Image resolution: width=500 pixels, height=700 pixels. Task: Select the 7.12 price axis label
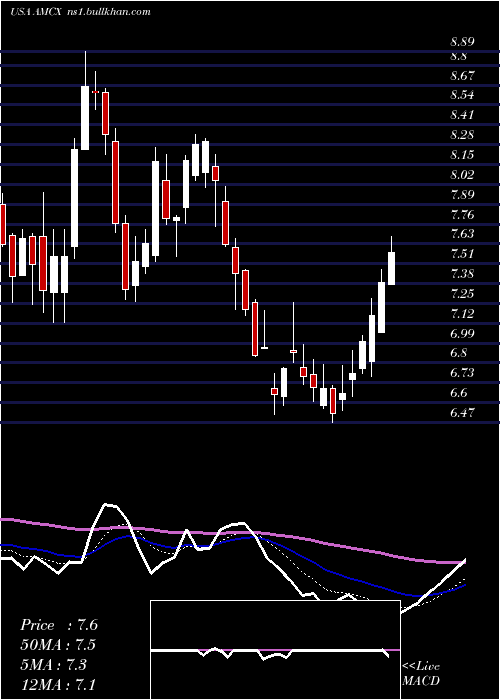click(462, 313)
